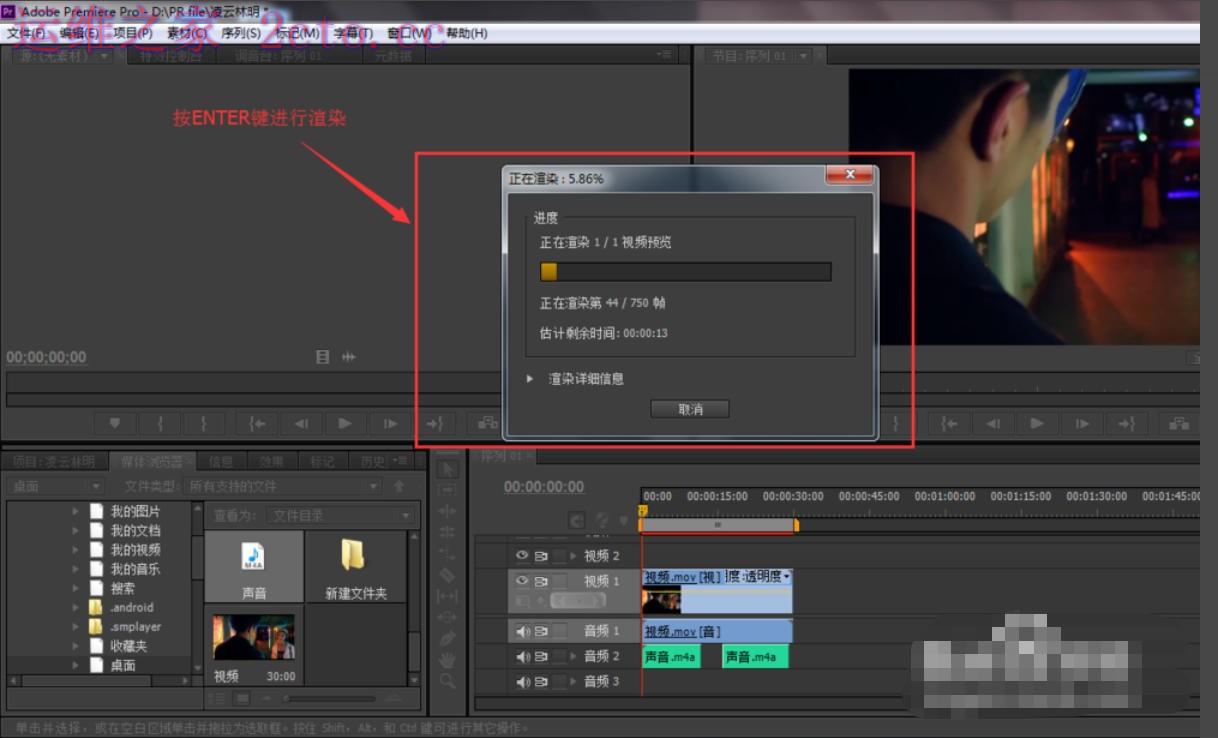The width and height of the screenshot is (1218, 738).
Task: Select the Hand tool
Action: coord(447,660)
